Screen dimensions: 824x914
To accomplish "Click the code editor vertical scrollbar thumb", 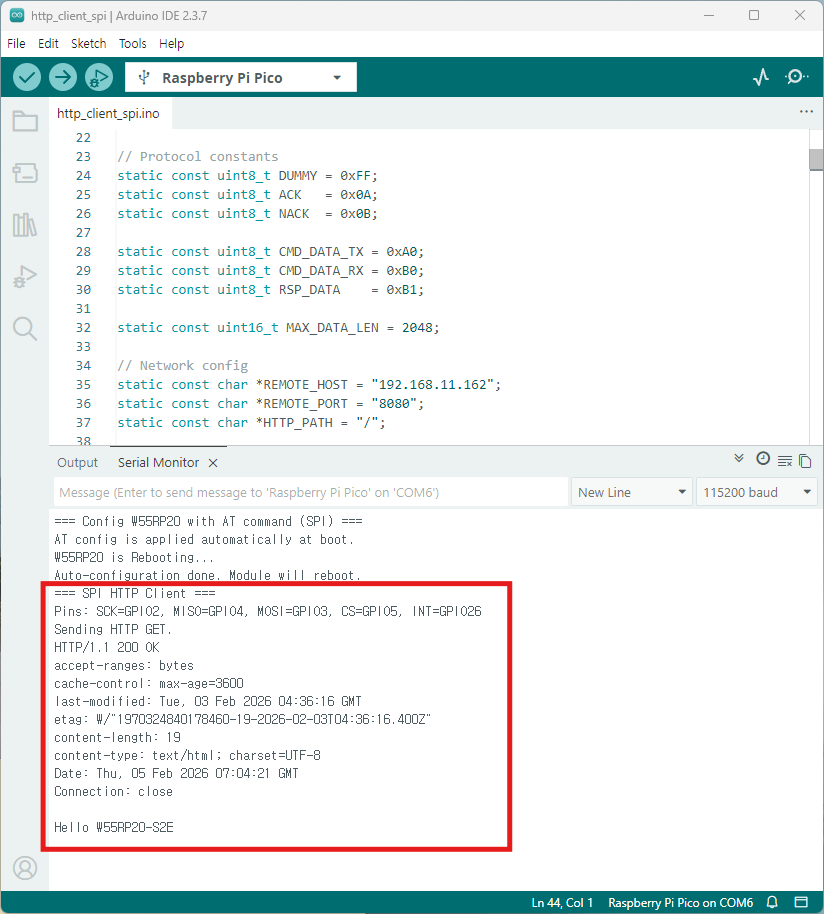I will [x=816, y=160].
